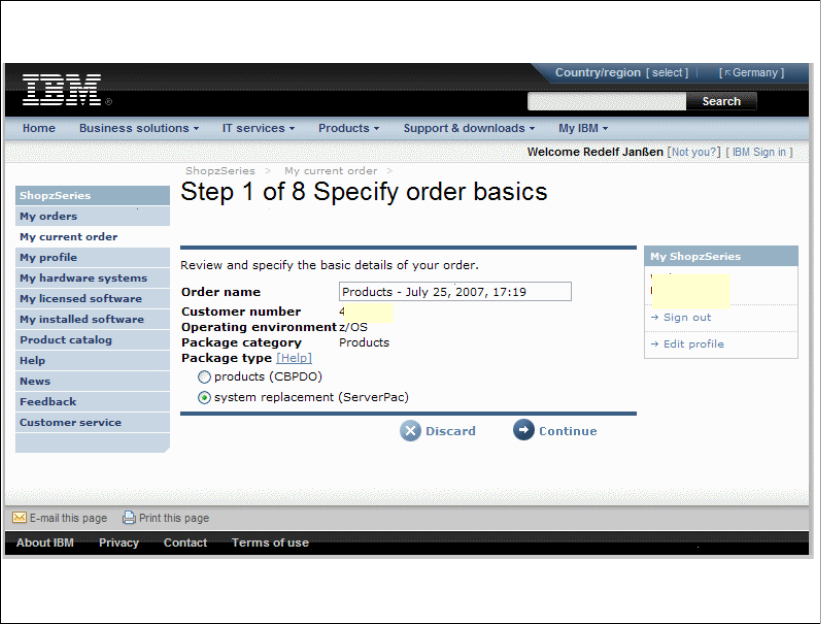Expand the IT services dropdown
The image size is (821, 624).
pos(258,128)
